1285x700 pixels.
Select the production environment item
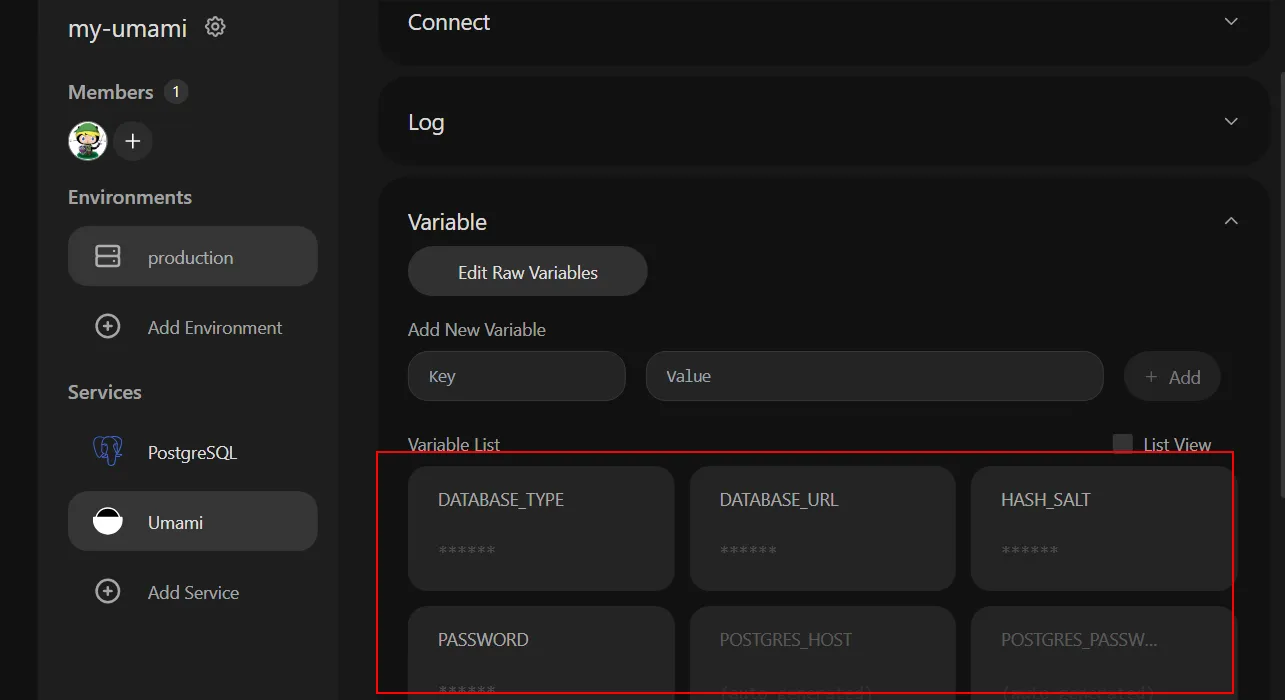(193, 256)
